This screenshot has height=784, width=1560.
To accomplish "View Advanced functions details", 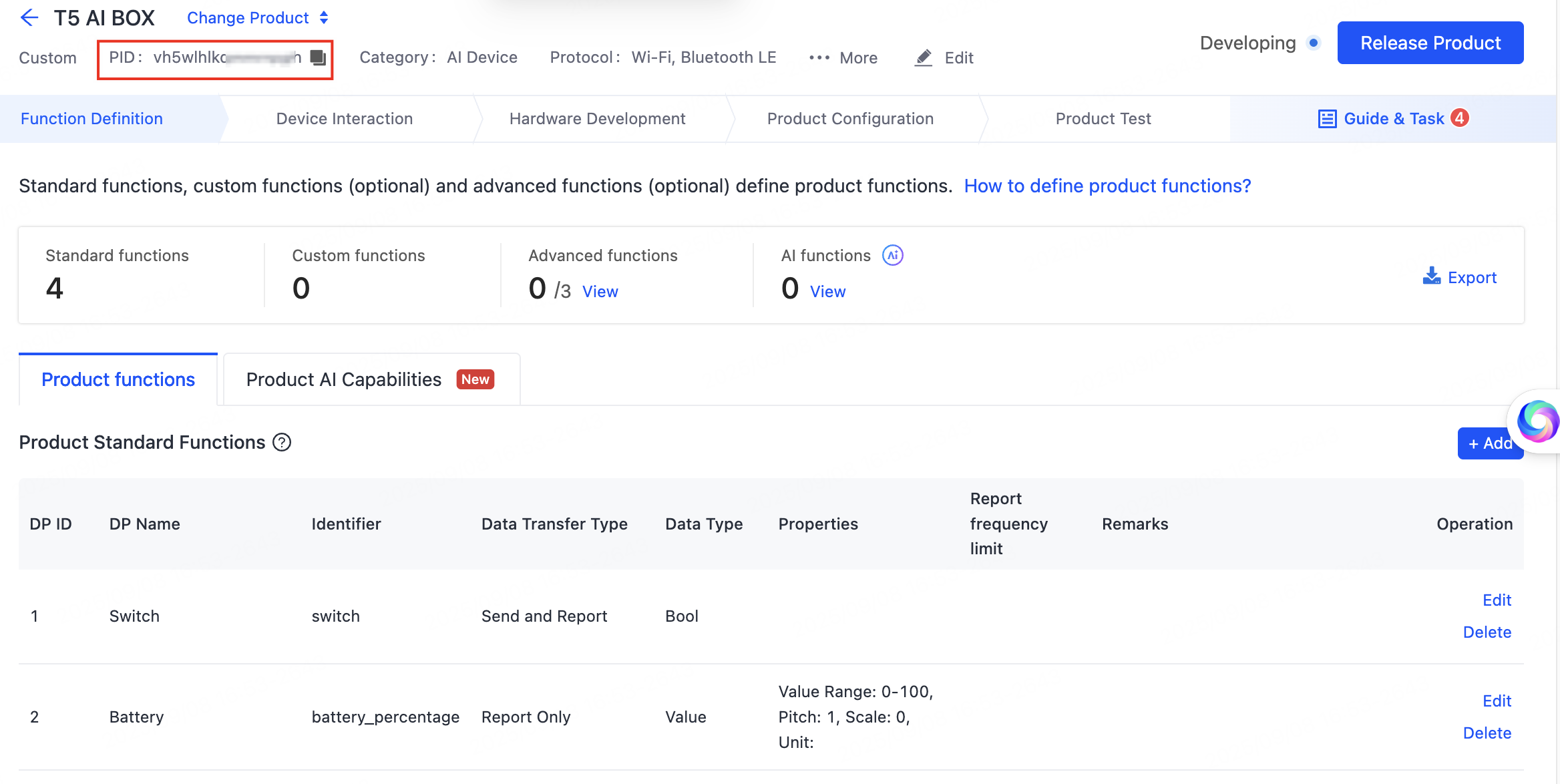I will click(600, 292).
